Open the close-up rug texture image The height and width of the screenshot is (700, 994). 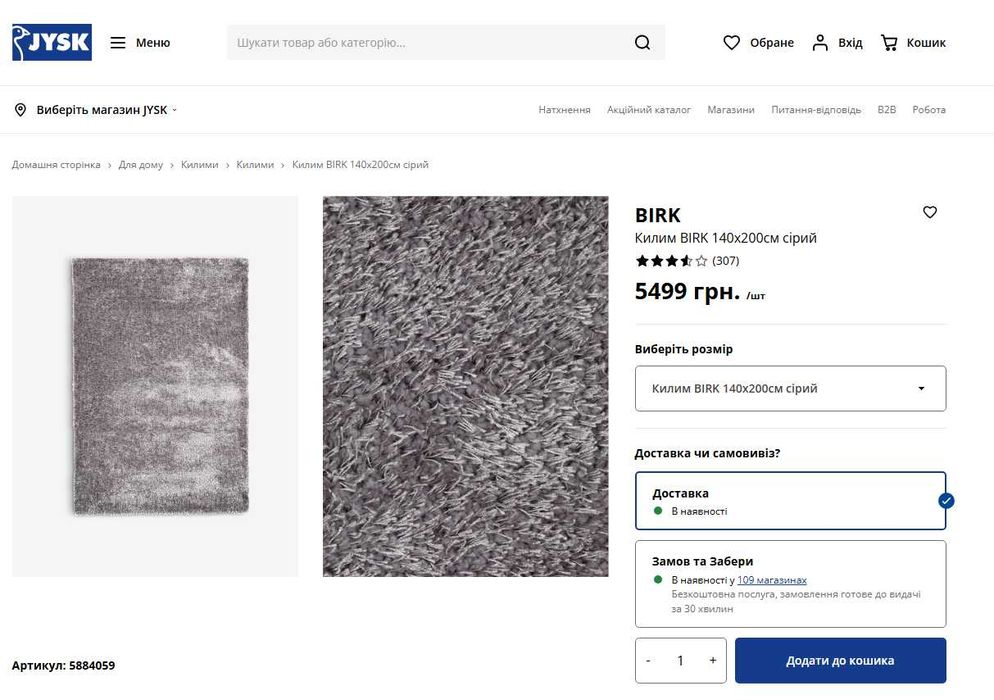(x=465, y=386)
